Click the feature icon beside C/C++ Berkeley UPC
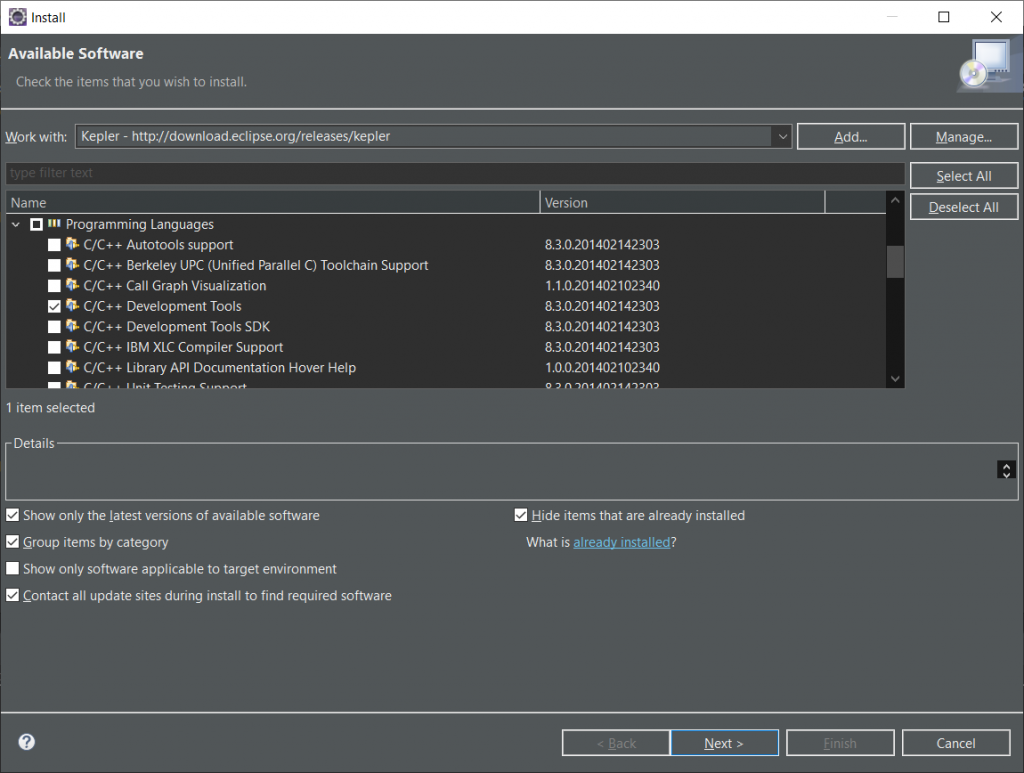 click(x=72, y=264)
